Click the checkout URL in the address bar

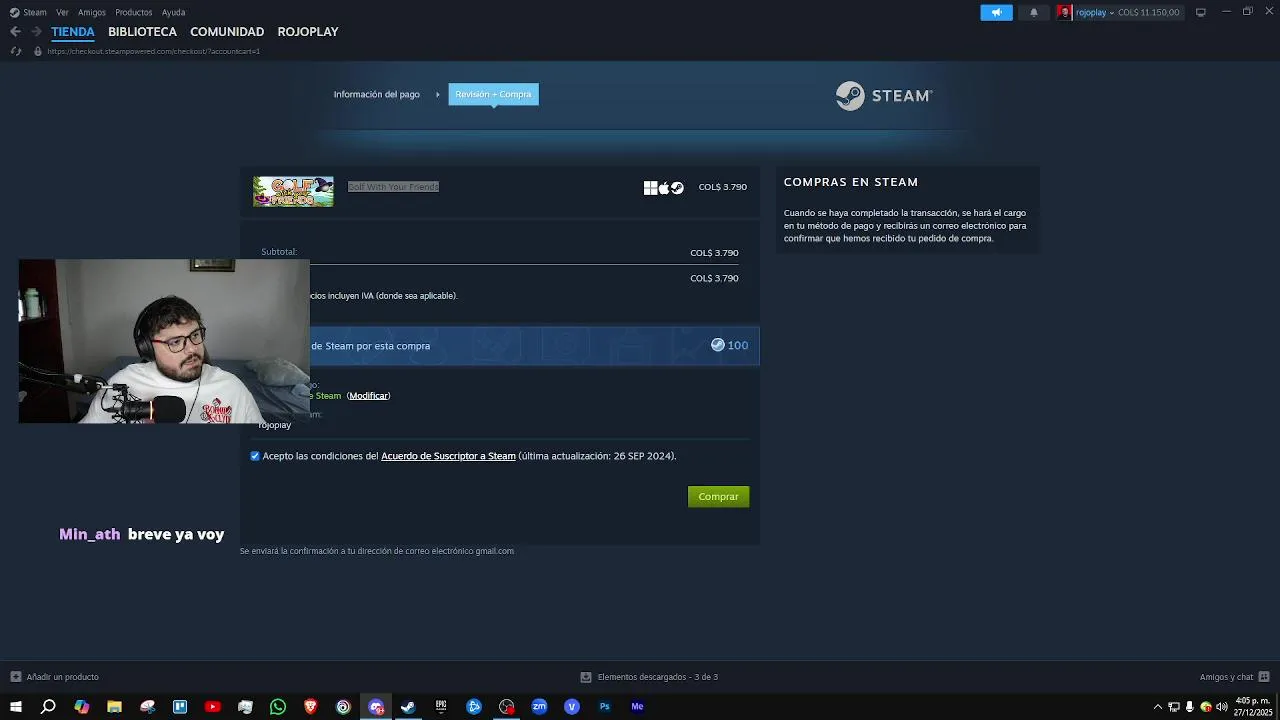(x=153, y=51)
